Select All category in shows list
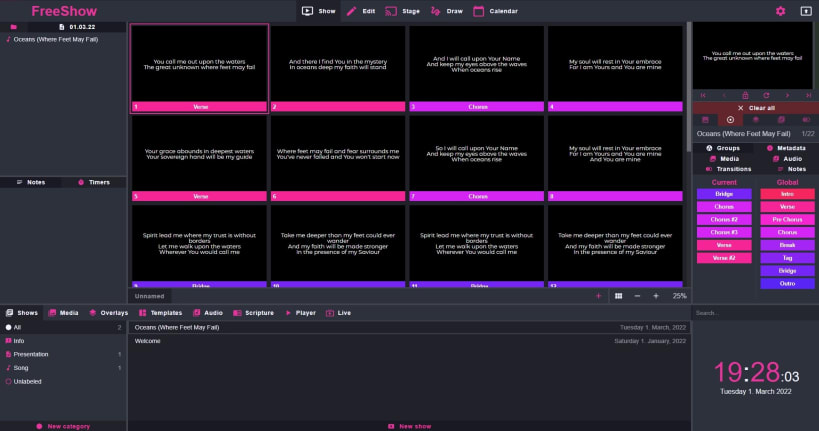Image resolution: width=819 pixels, height=431 pixels. point(63,327)
